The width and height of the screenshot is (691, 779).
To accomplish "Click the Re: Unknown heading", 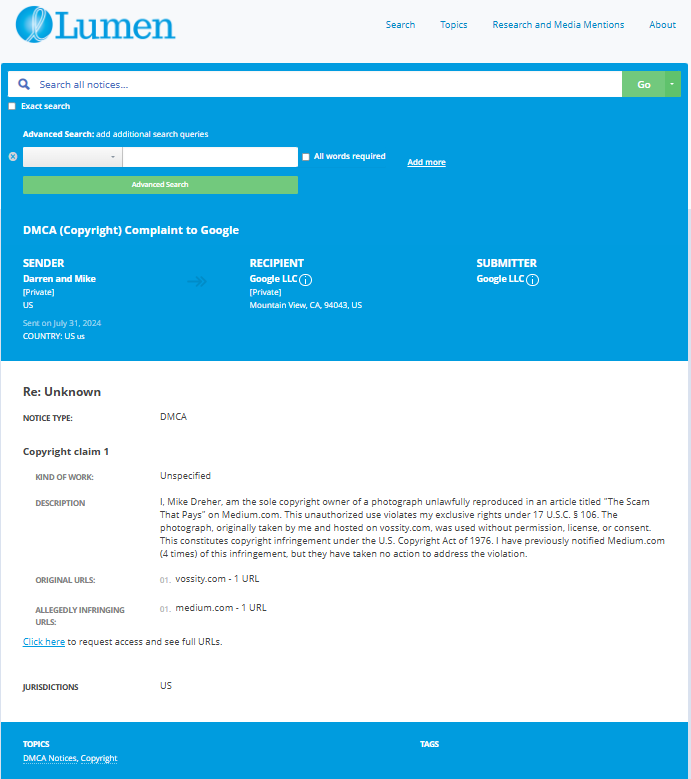I will click(62, 391).
